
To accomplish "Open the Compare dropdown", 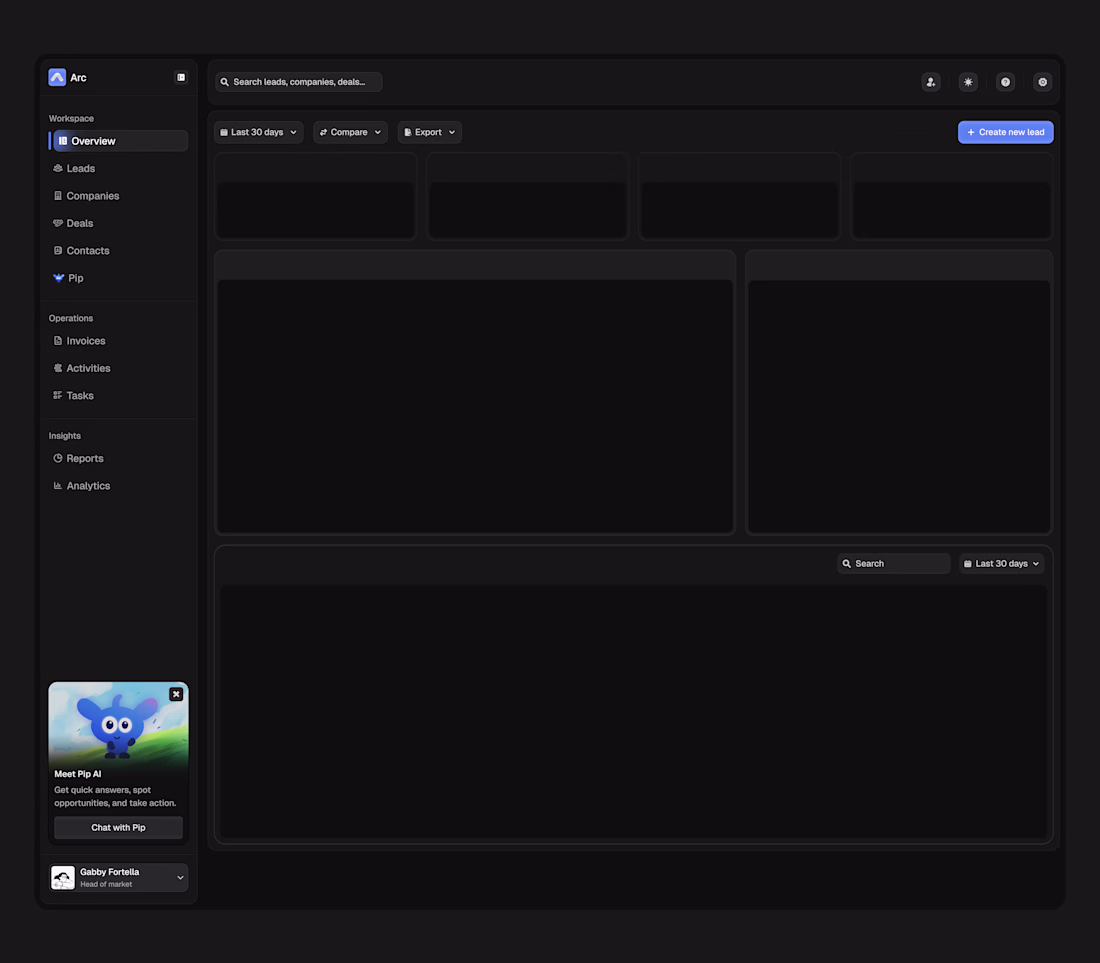I will (350, 132).
